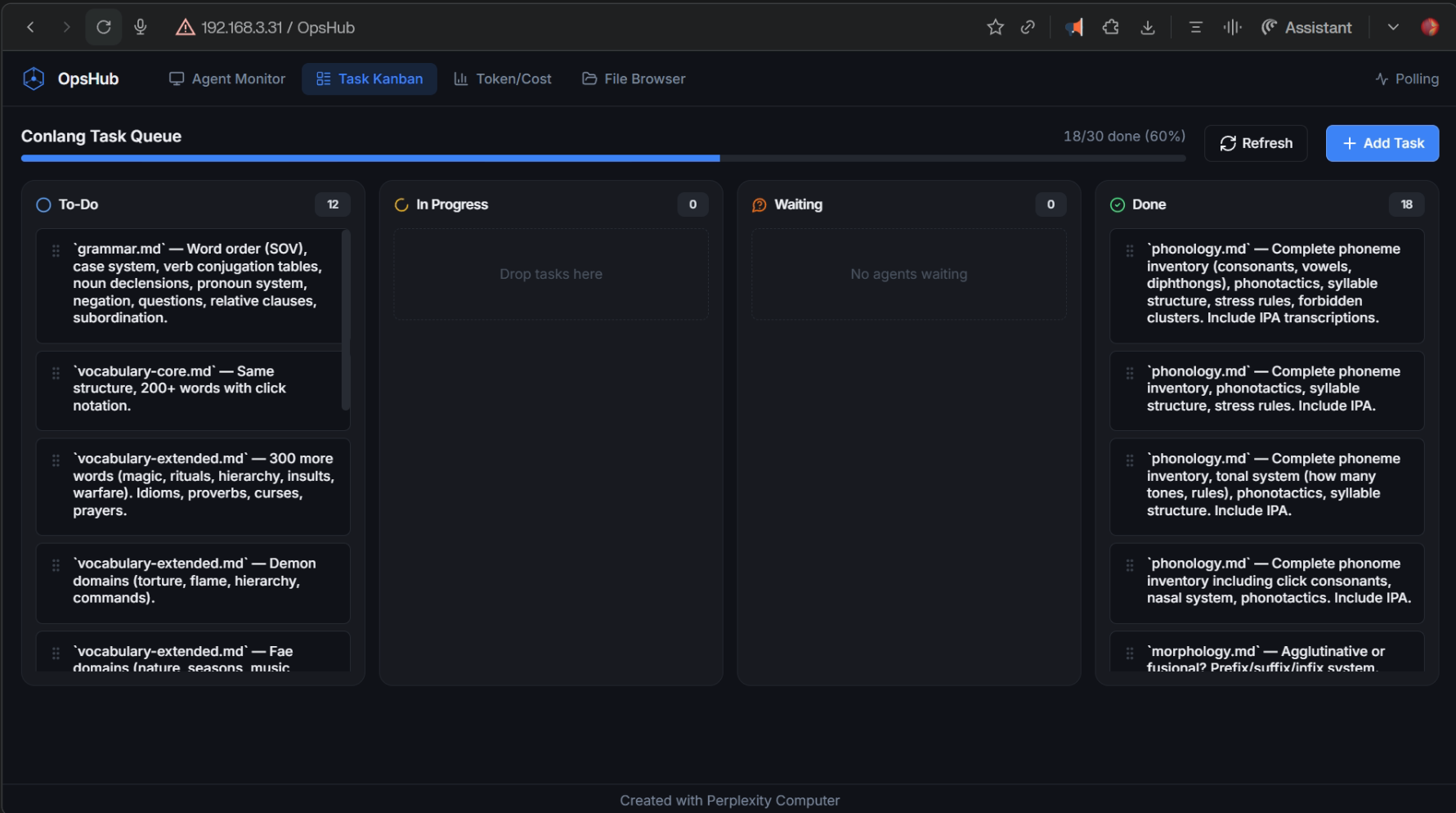Toggle the Polling status indicator

click(1406, 79)
